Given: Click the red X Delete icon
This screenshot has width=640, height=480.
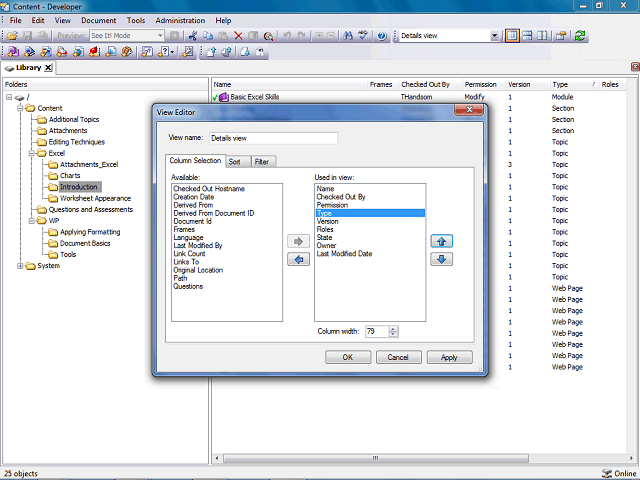Looking at the screenshot, I should tap(238, 36).
